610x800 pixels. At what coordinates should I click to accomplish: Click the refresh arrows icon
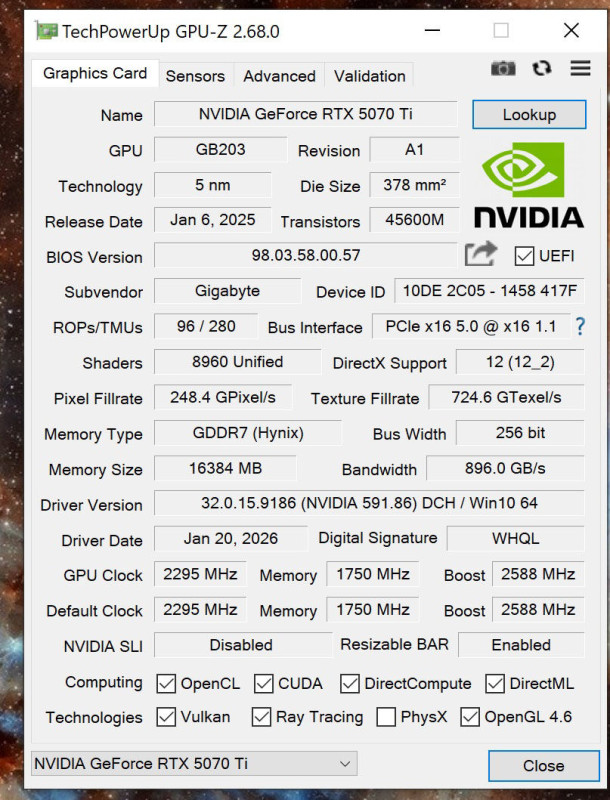[x=542, y=68]
